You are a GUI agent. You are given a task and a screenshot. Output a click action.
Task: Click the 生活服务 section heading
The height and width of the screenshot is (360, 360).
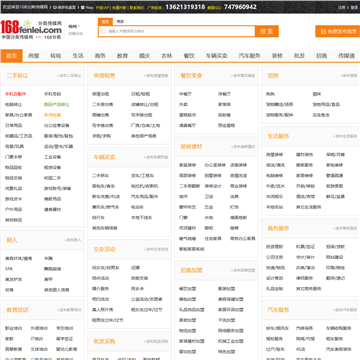pyautogui.click(x=278, y=136)
